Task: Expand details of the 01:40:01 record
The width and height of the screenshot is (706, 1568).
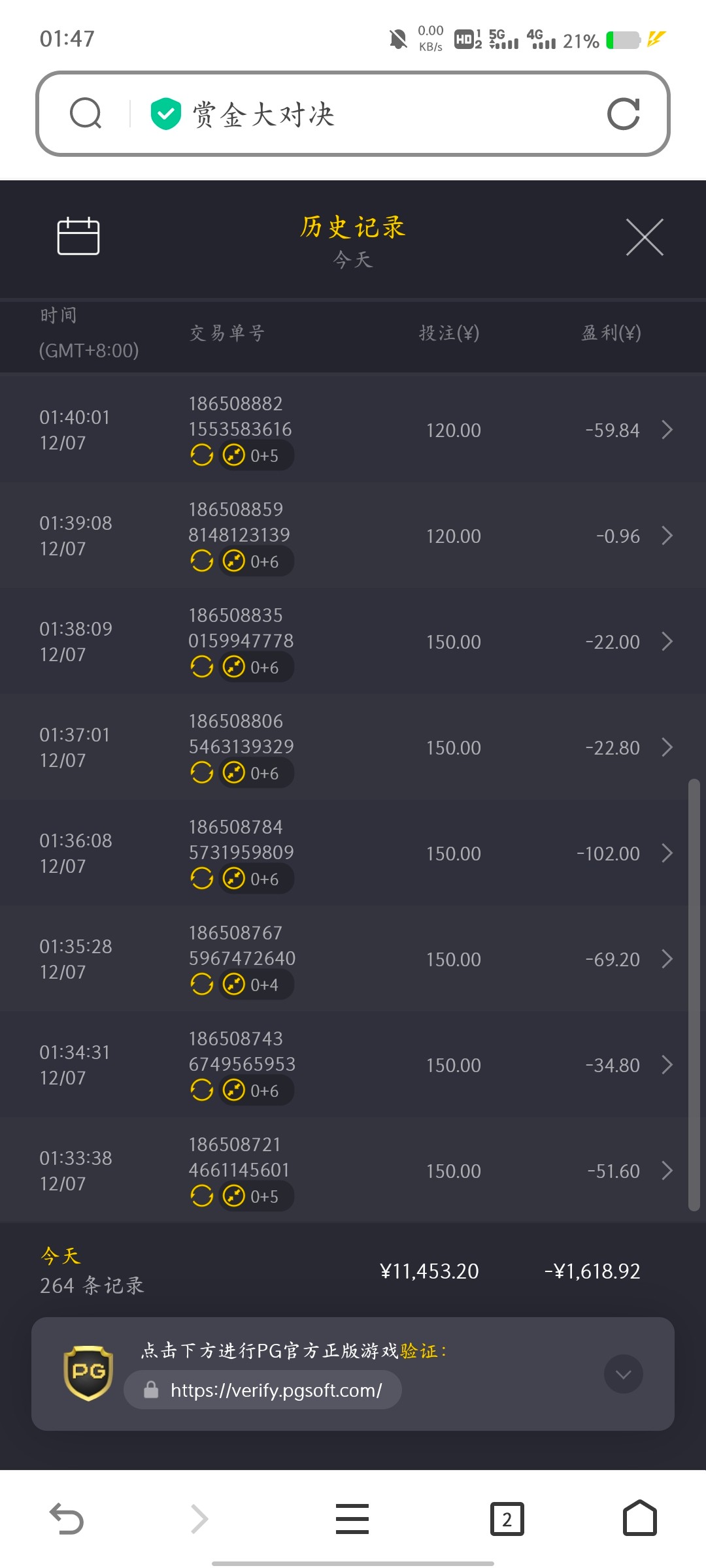Action: click(x=667, y=430)
